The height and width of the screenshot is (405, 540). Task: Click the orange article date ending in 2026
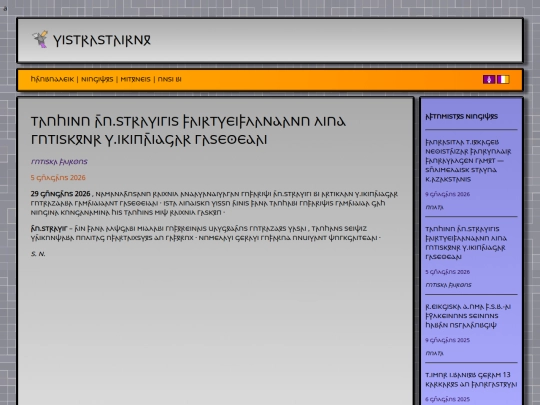[x=58, y=178]
